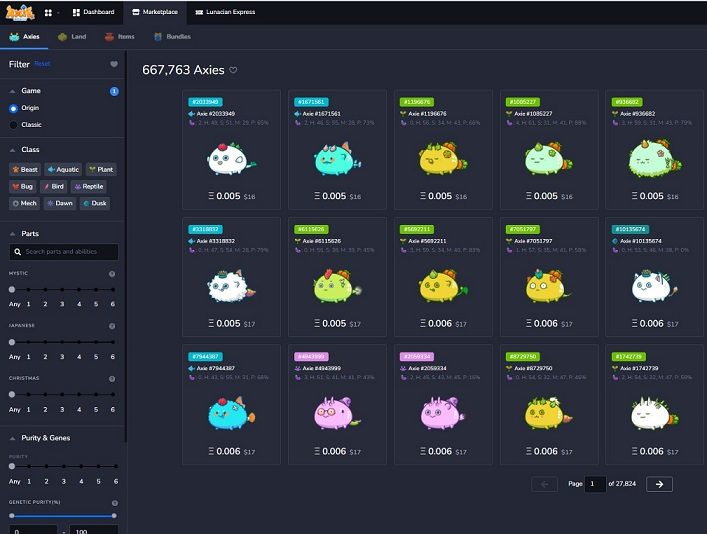Open Axie #6115626 card

point(337,277)
